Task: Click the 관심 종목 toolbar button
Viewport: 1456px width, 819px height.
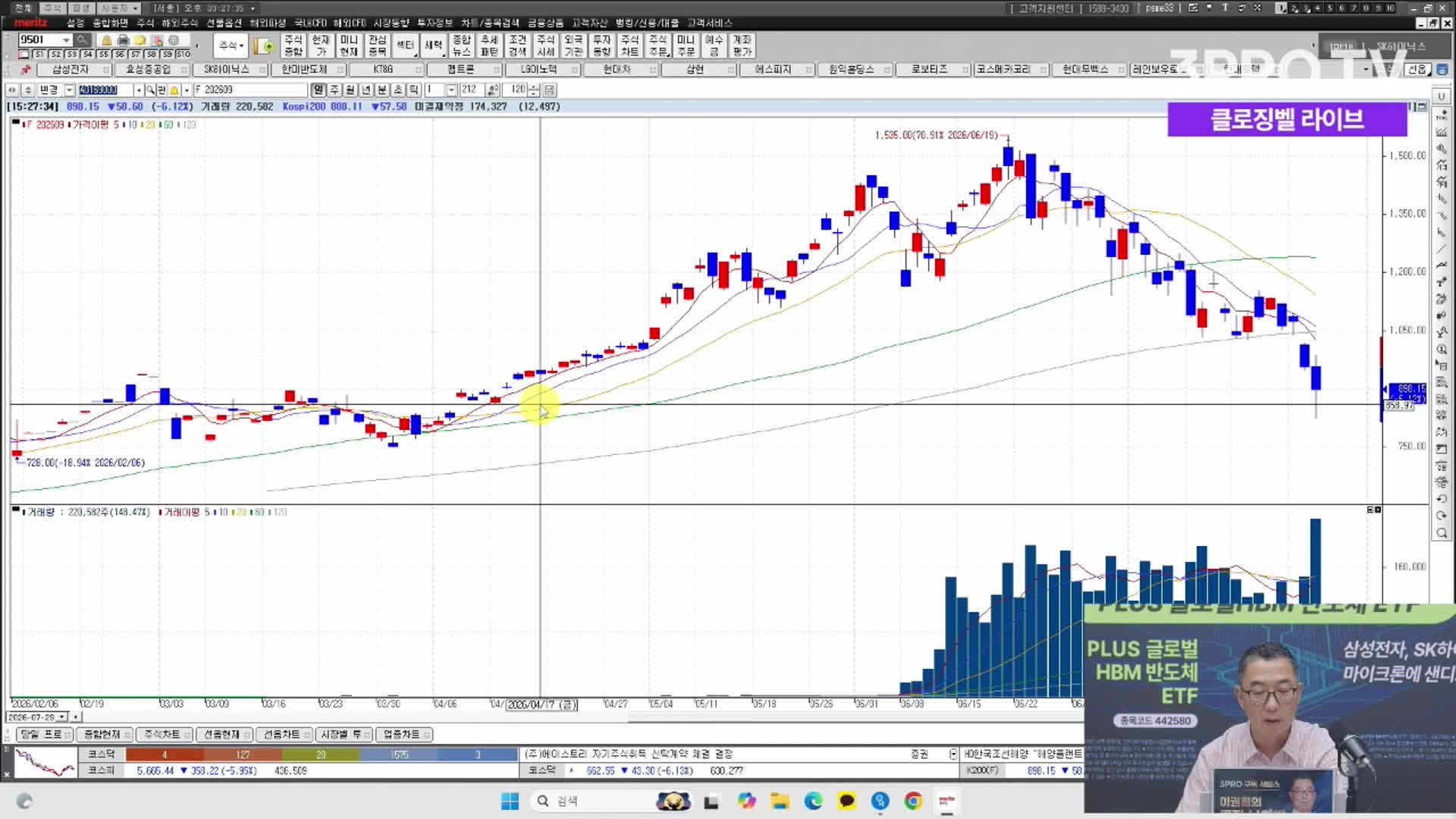Action: 377,45
